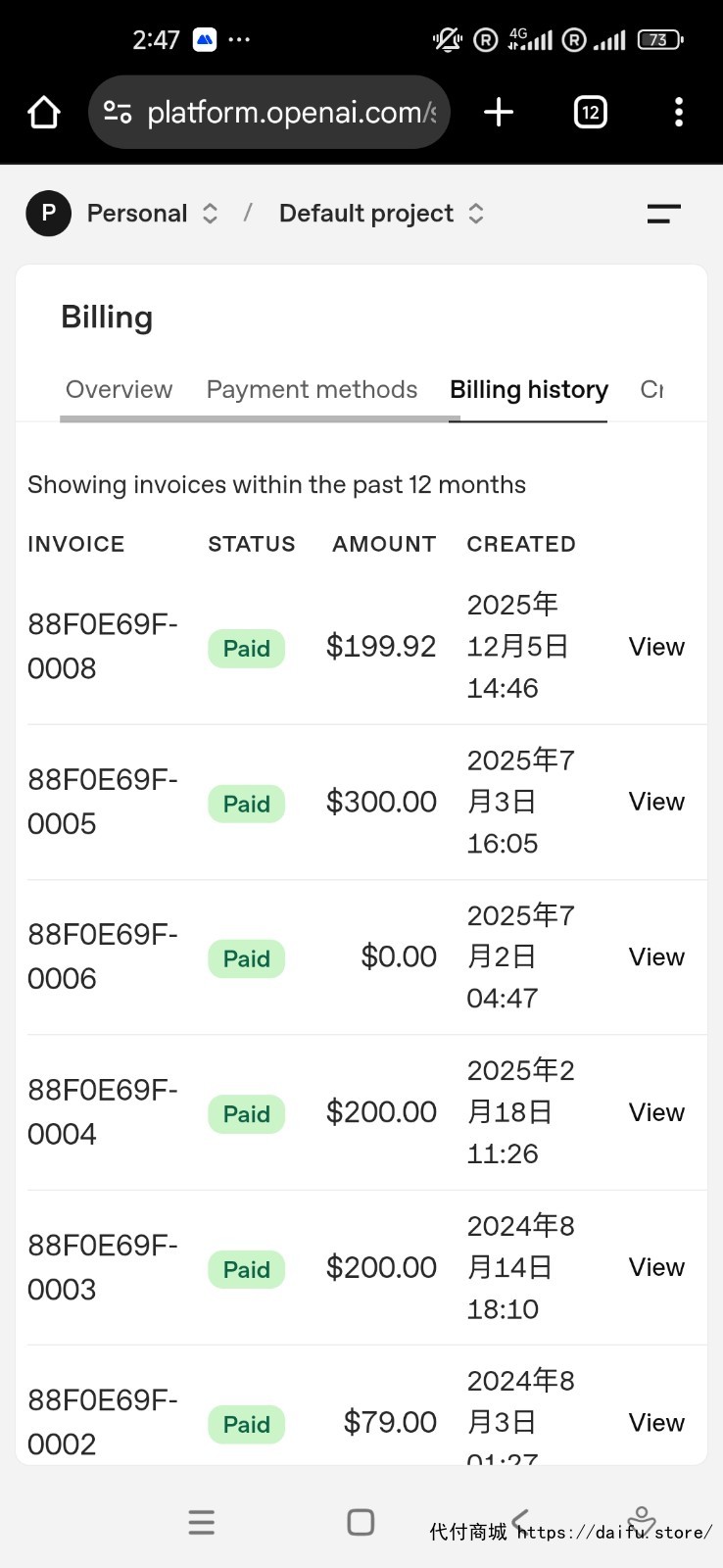The height and width of the screenshot is (1568, 723).
Task: Open a new browser tab
Action: [499, 113]
